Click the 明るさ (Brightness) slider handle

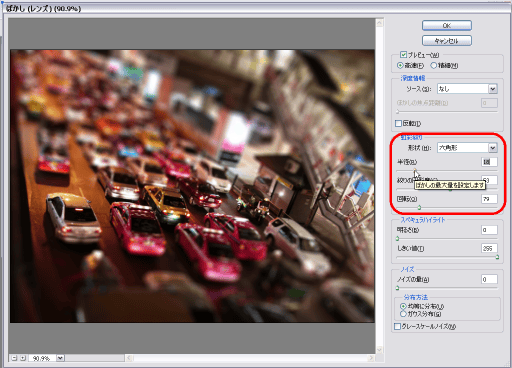[397, 238]
